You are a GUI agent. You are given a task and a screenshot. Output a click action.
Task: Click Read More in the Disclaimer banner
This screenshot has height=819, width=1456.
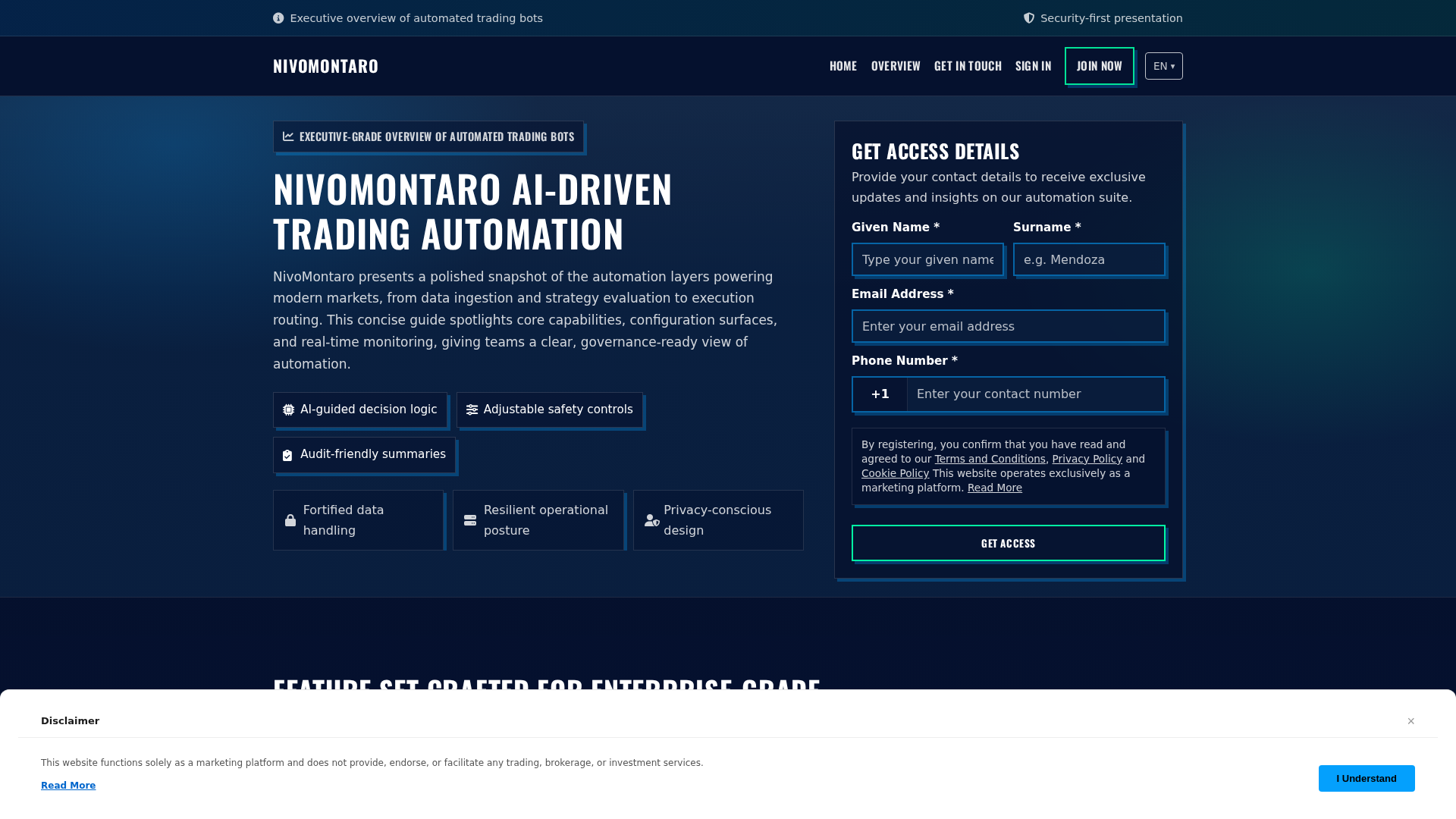click(68, 786)
